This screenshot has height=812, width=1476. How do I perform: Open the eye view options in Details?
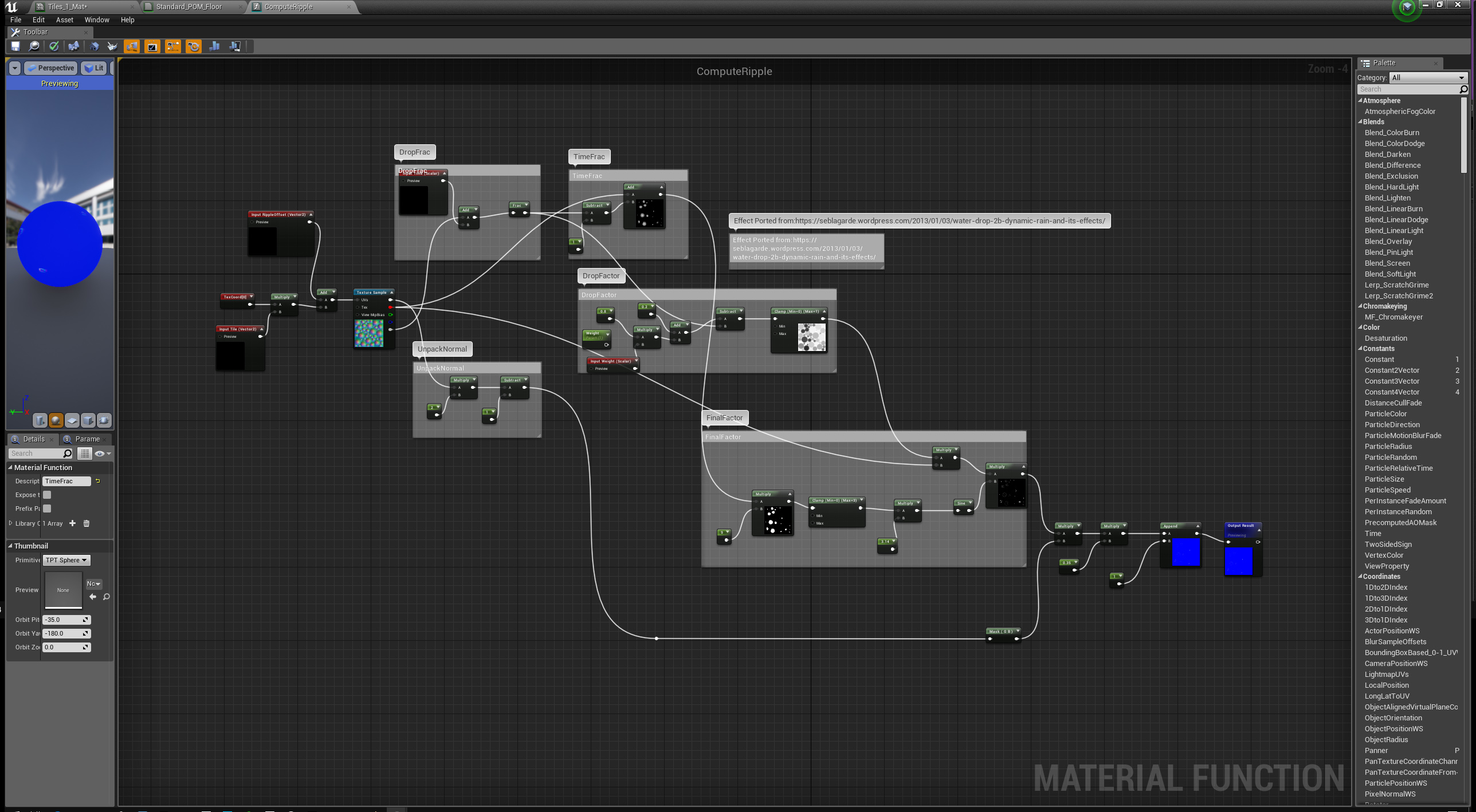[102, 454]
